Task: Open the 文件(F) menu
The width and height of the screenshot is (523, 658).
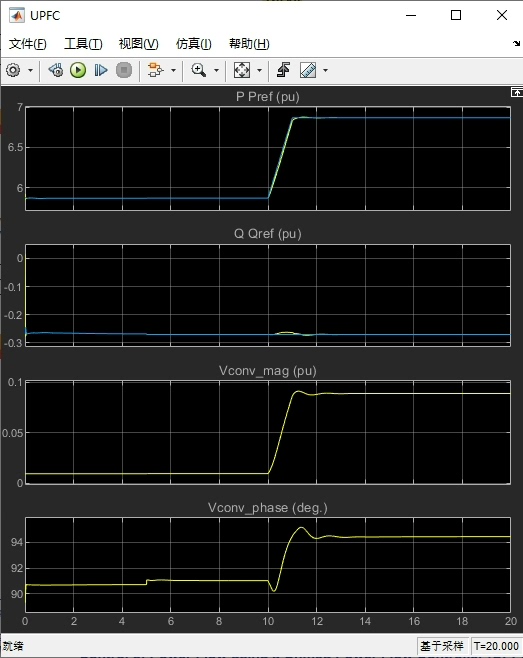Action: tap(28, 44)
